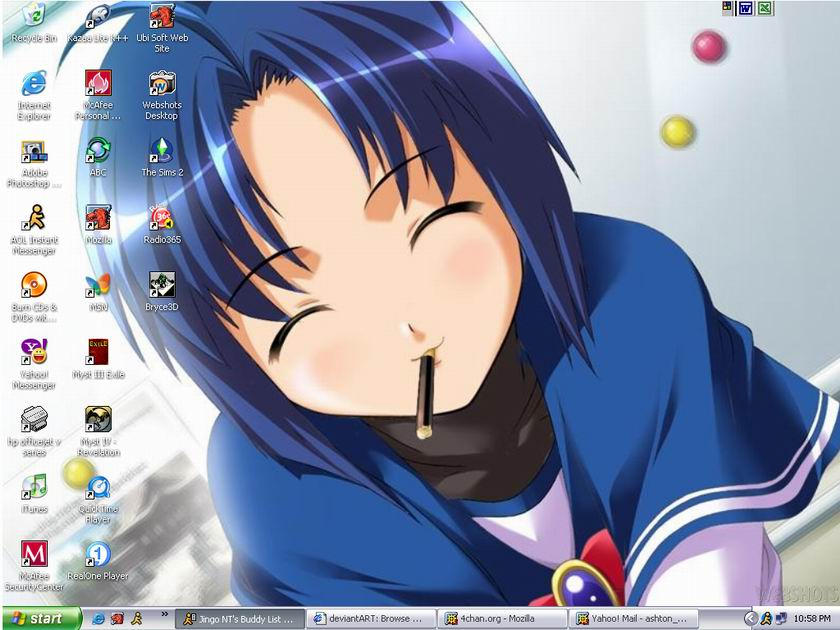
Task: Launch Kazaa Lite K++ from the desktop
Action: pos(98,22)
